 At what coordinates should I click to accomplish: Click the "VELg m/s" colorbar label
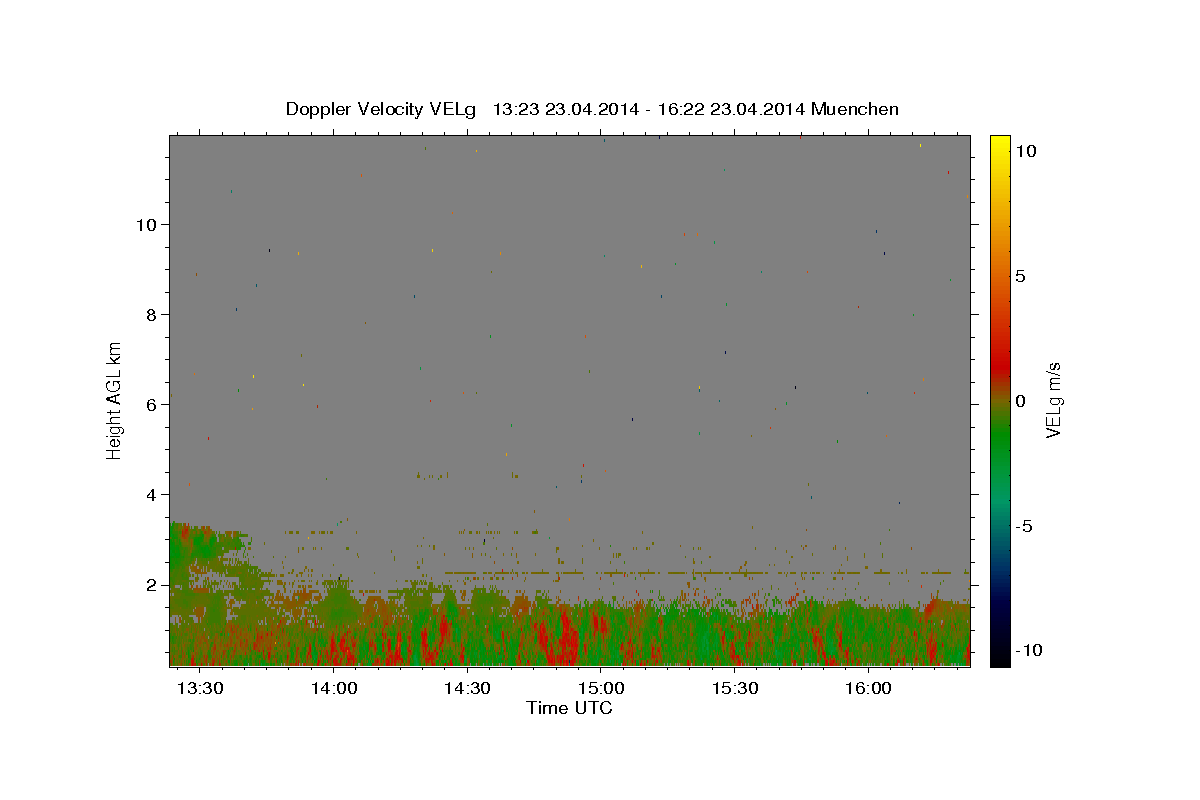(1053, 401)
